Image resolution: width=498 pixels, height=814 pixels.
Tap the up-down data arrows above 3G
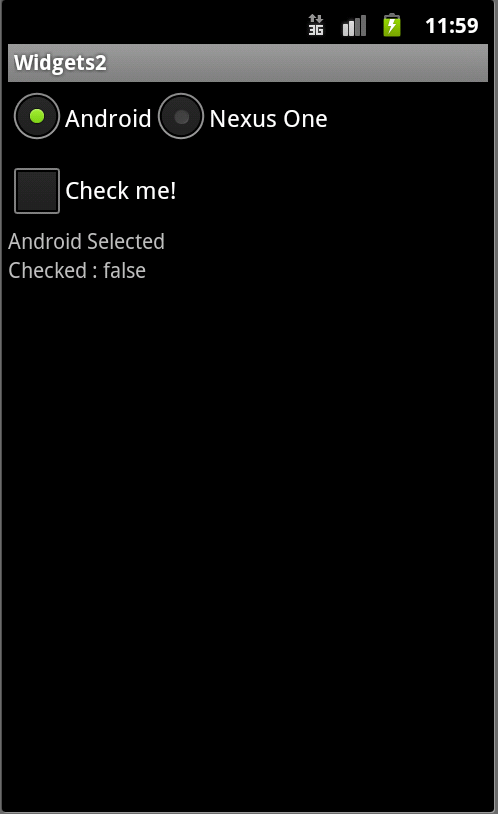pos(316,19)
